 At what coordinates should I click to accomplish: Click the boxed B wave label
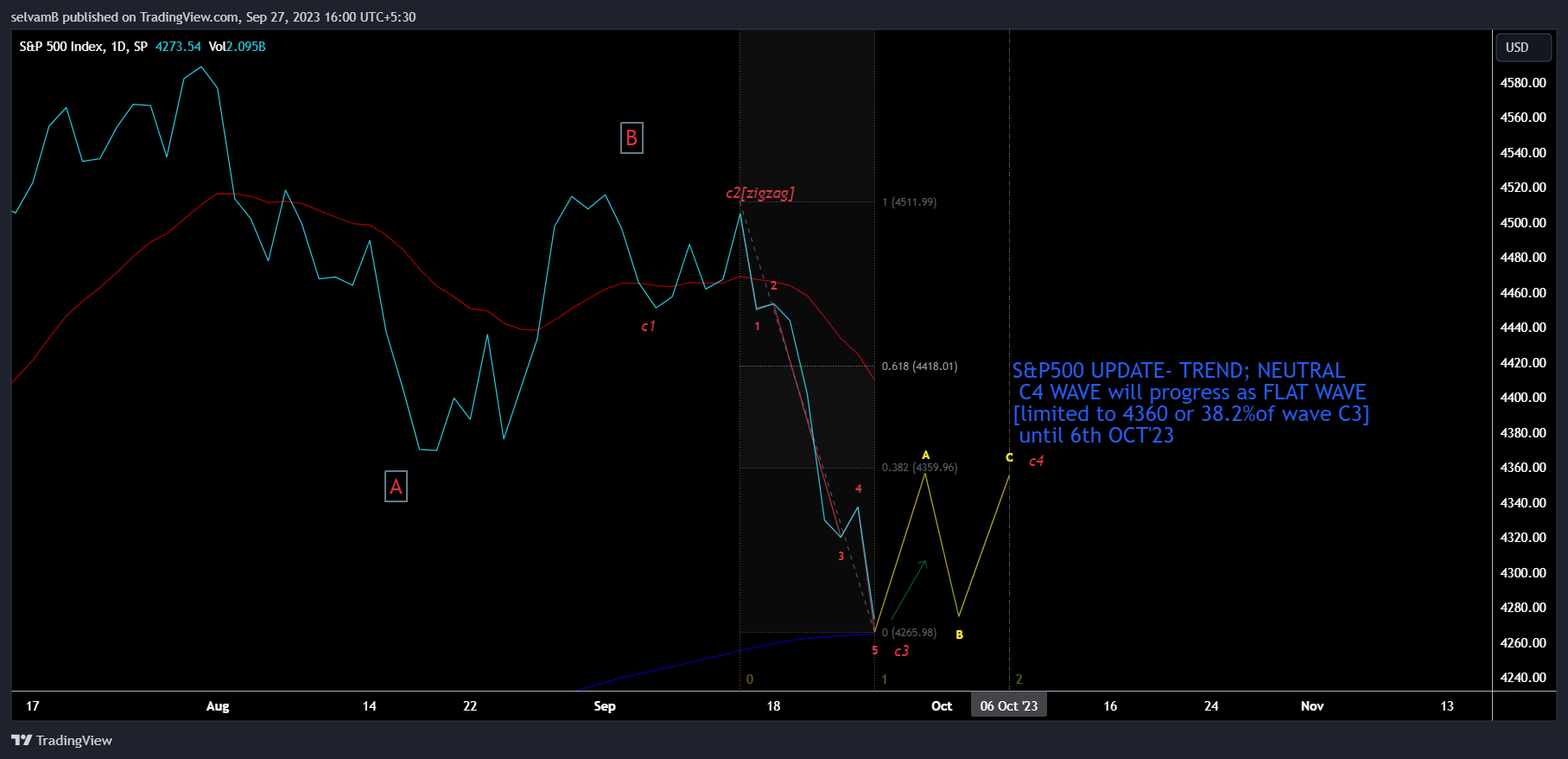click(632, 137)
